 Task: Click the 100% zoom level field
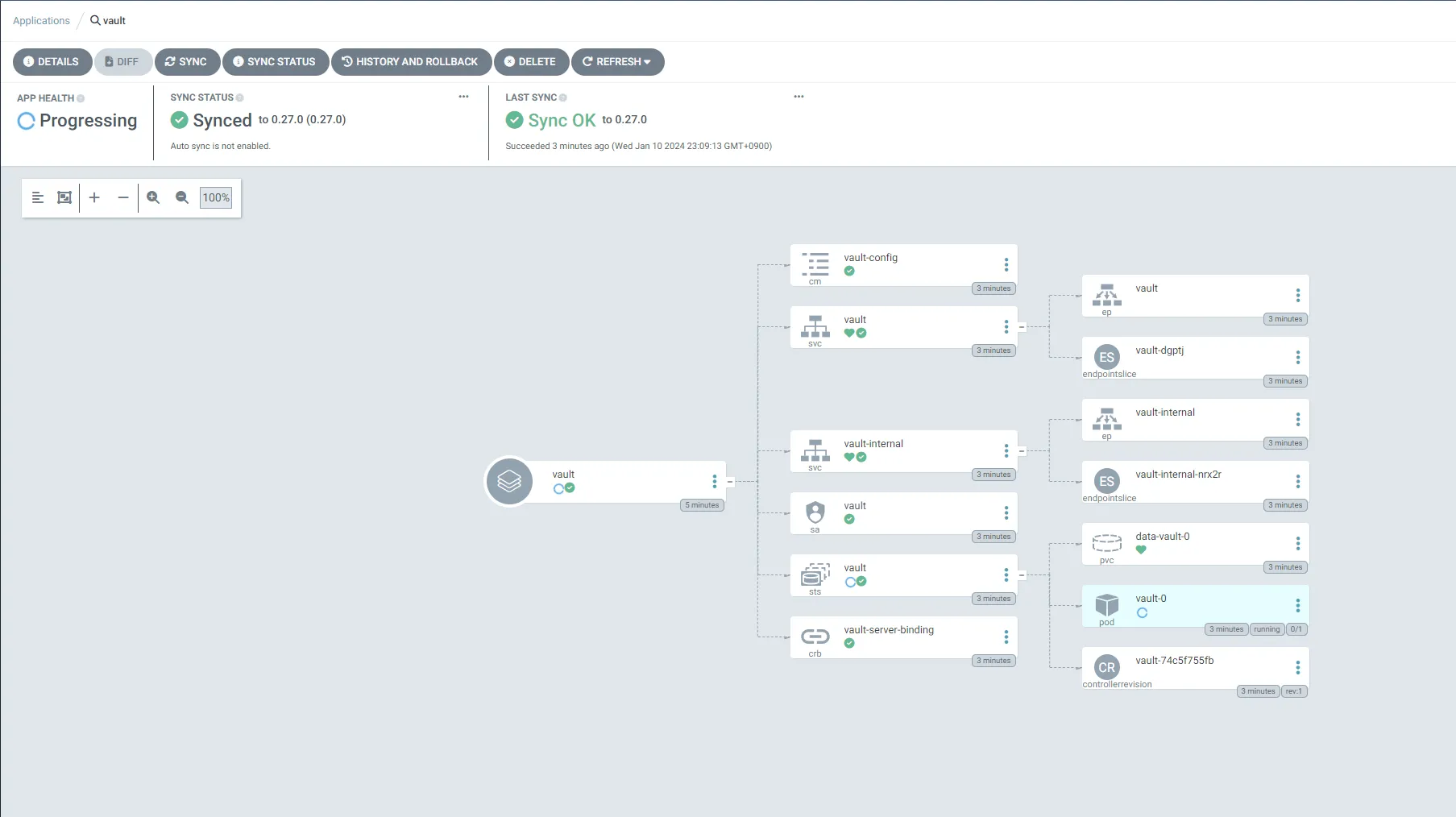(x=216, y=197)
